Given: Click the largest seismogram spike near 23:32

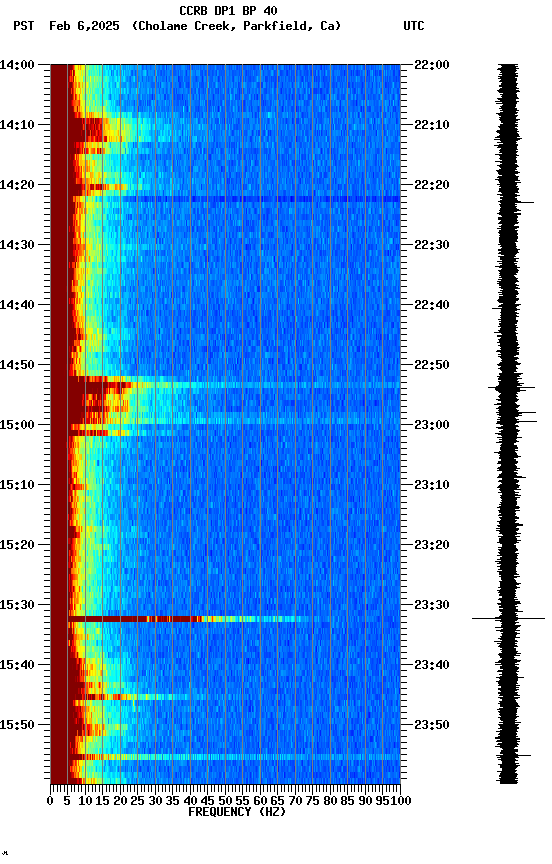Looking at the screenshot, I should (508, 619).
